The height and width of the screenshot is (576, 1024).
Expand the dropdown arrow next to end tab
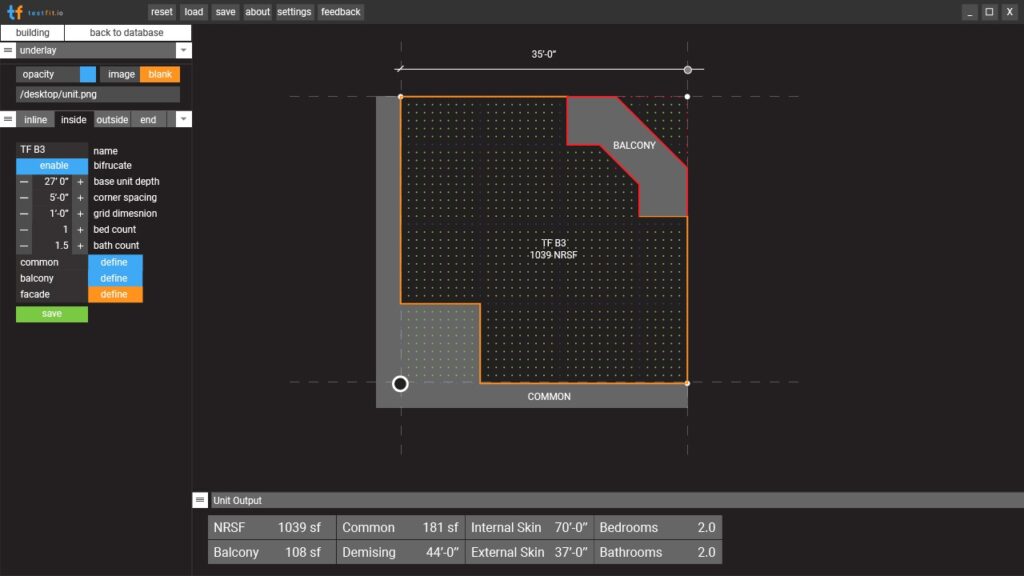[x=183, y=119]
